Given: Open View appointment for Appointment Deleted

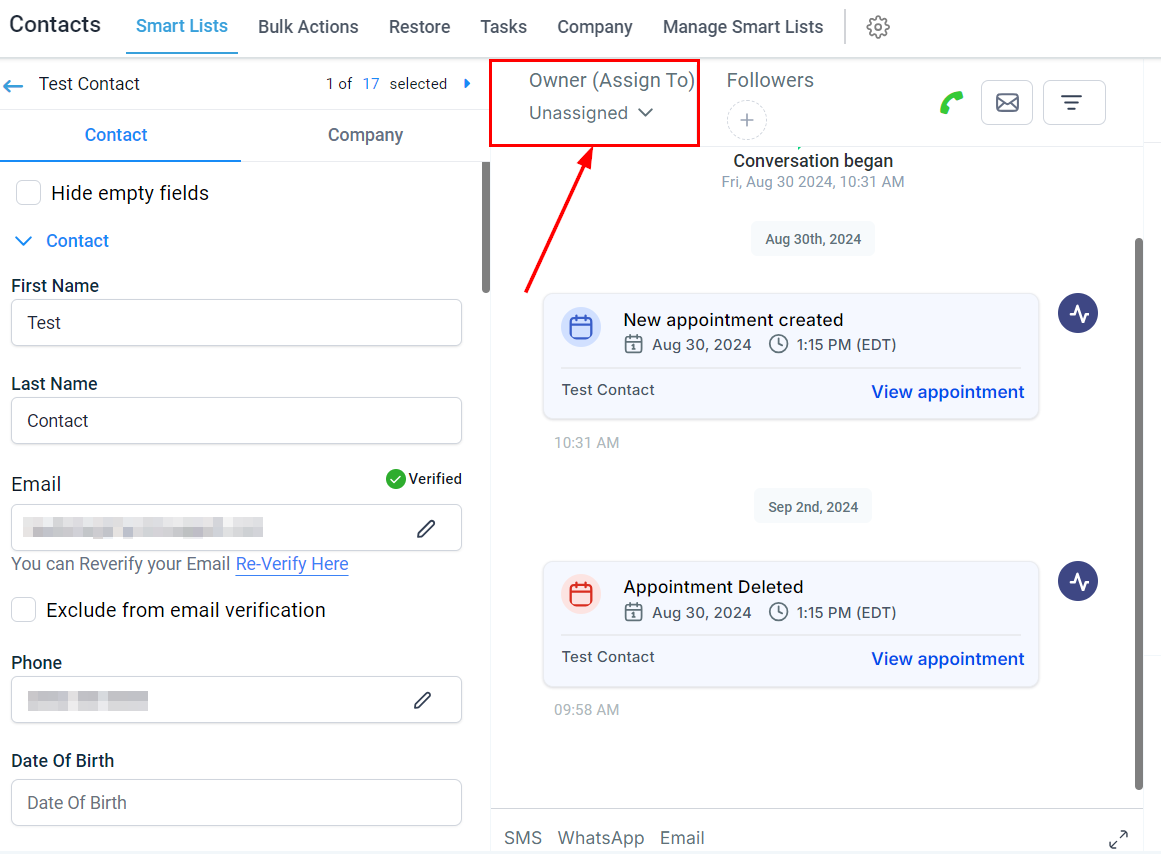Looking at the screenshot, I should point(947,658).
